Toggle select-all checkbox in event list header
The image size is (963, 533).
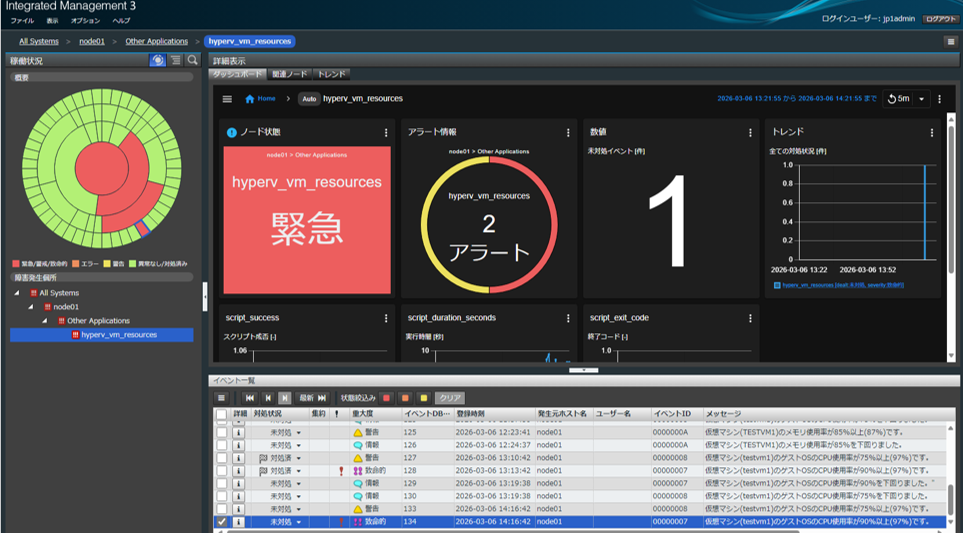(222, 414)
